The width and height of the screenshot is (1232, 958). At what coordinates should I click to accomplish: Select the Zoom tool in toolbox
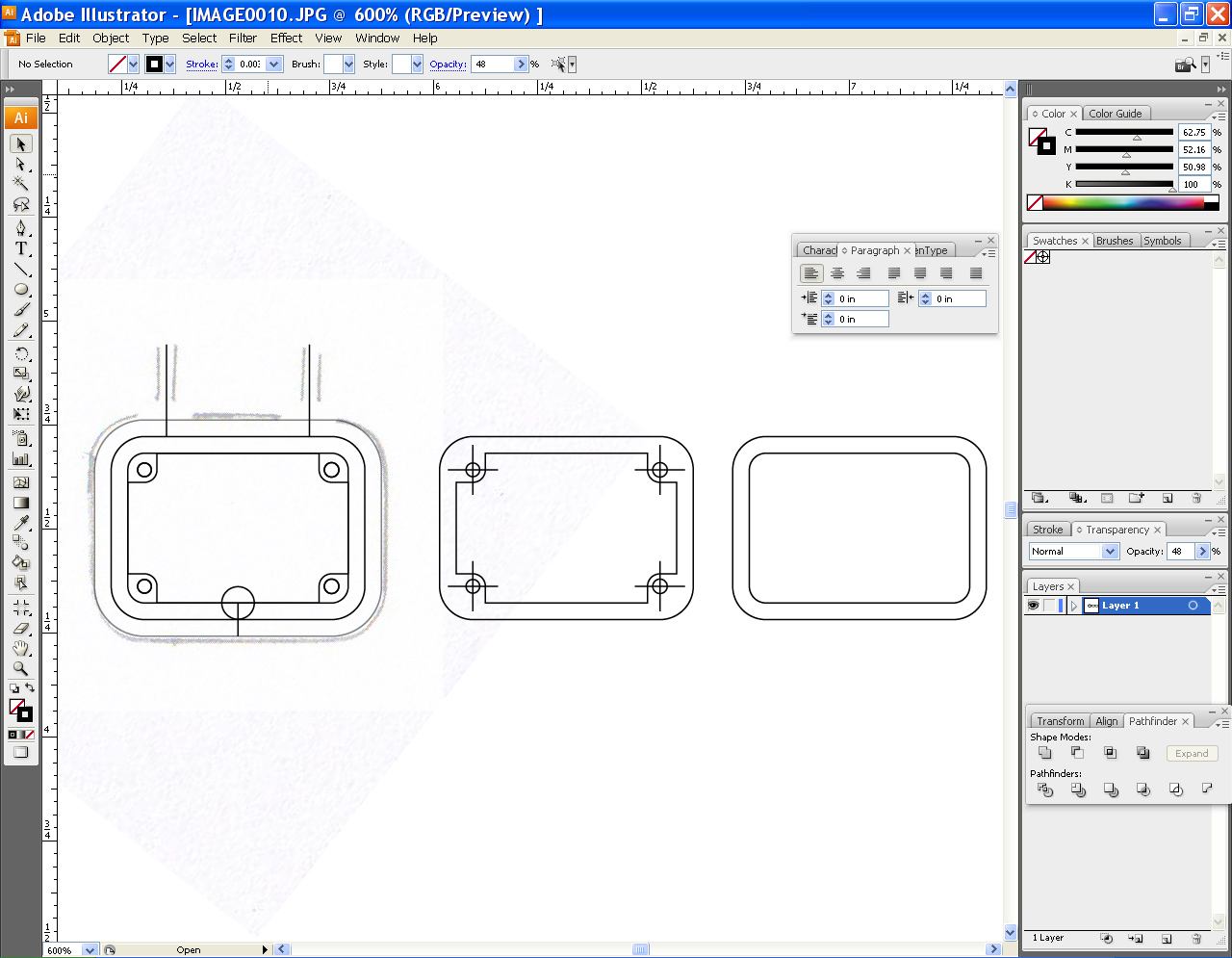click(20, 668)
